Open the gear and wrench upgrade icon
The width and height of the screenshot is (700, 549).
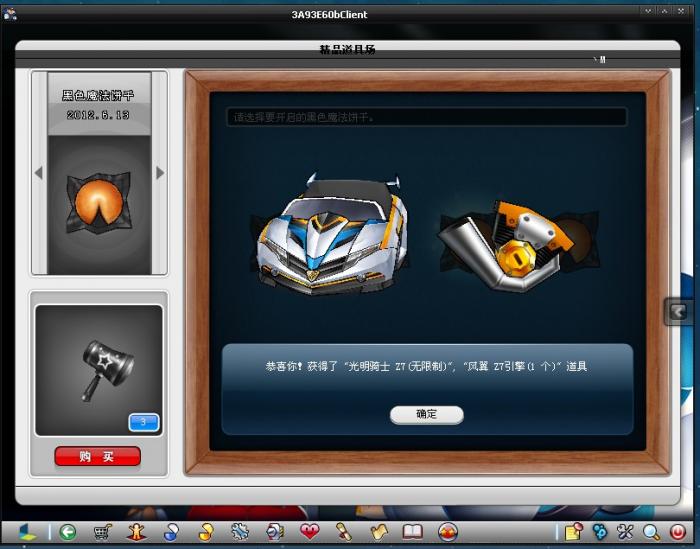coord(240,532)
